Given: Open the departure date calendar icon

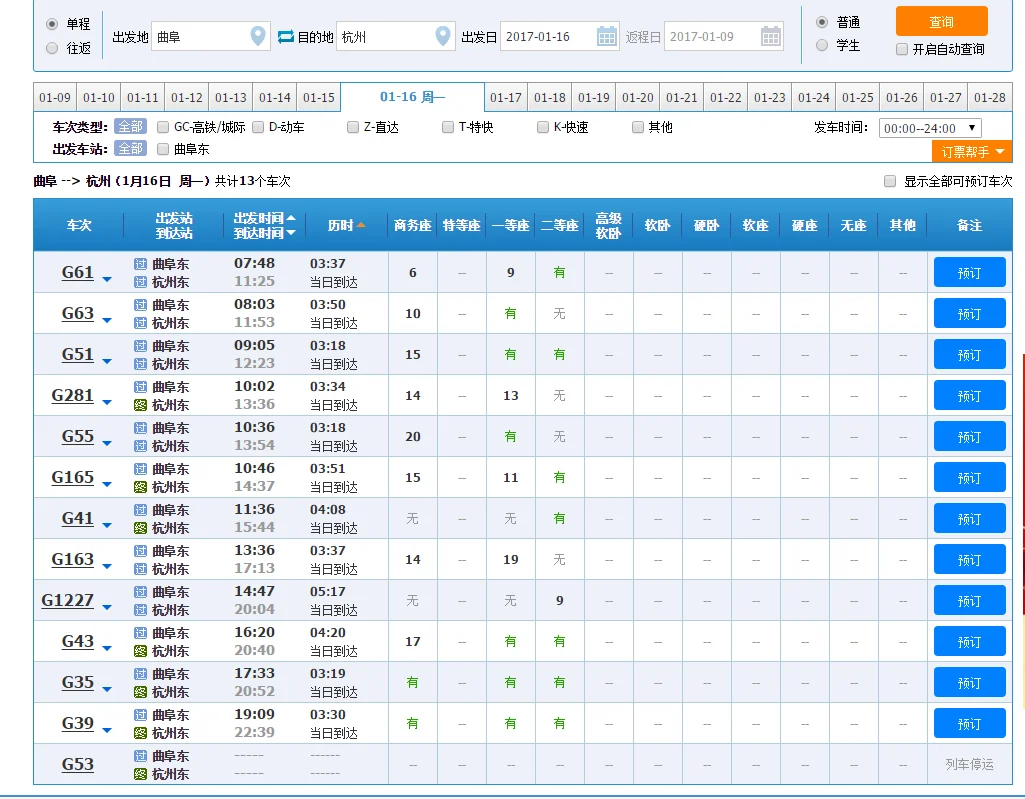Looking at the screenshot, I should pyautogui.click(x=607, y=37).
